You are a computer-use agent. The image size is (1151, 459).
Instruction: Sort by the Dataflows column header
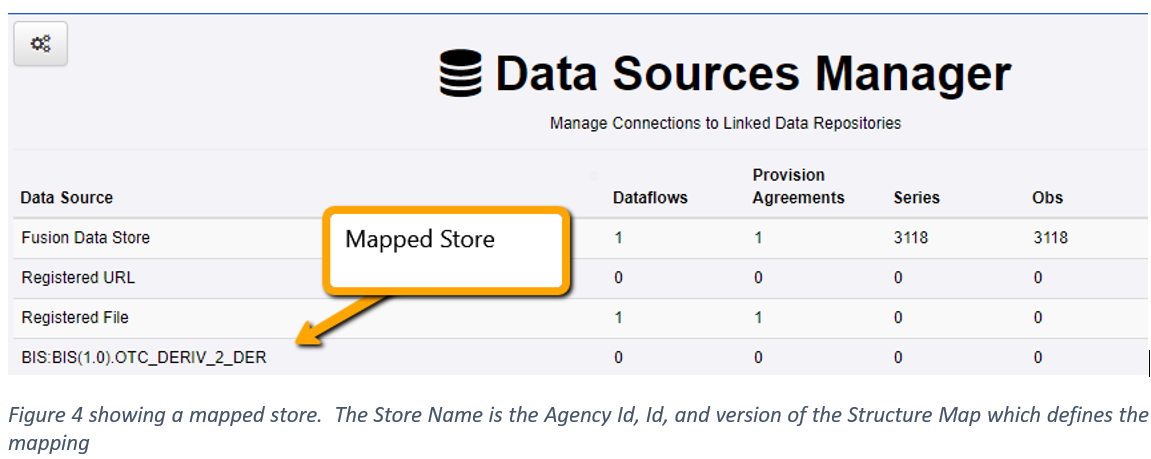(650, 198)
